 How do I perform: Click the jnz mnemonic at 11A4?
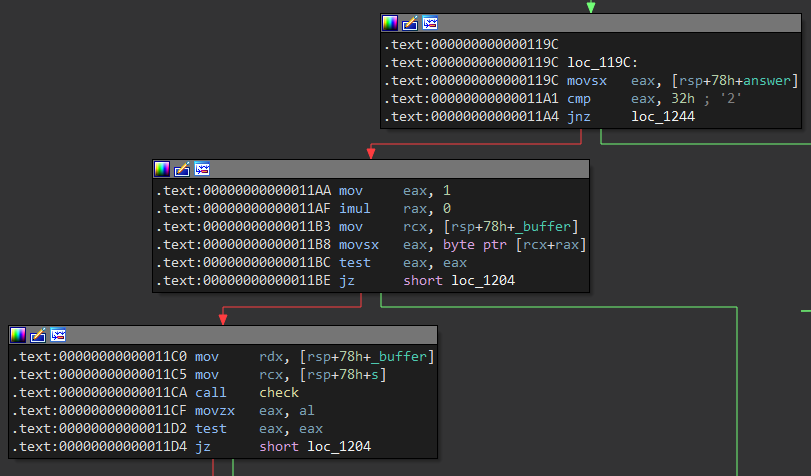click(x=578, y=117)
